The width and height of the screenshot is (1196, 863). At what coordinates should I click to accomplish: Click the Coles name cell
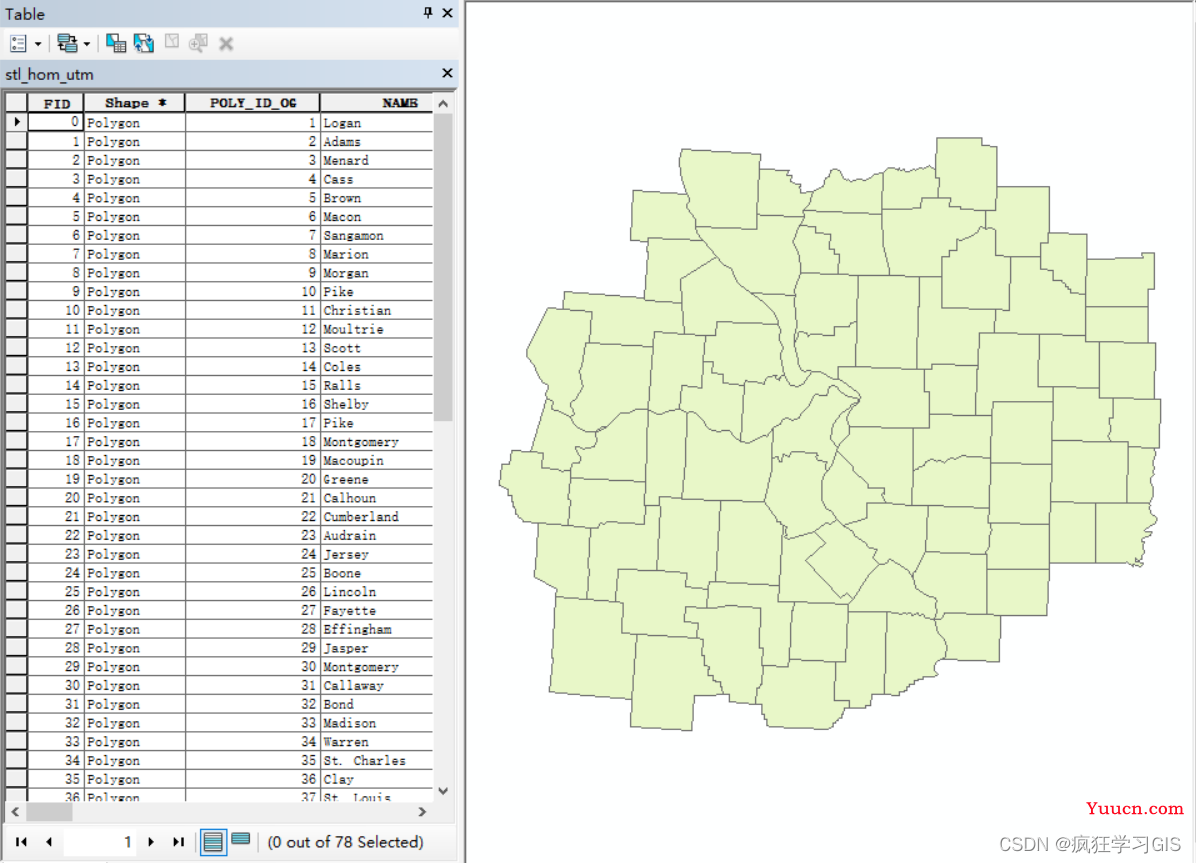(x=376, y=366)
